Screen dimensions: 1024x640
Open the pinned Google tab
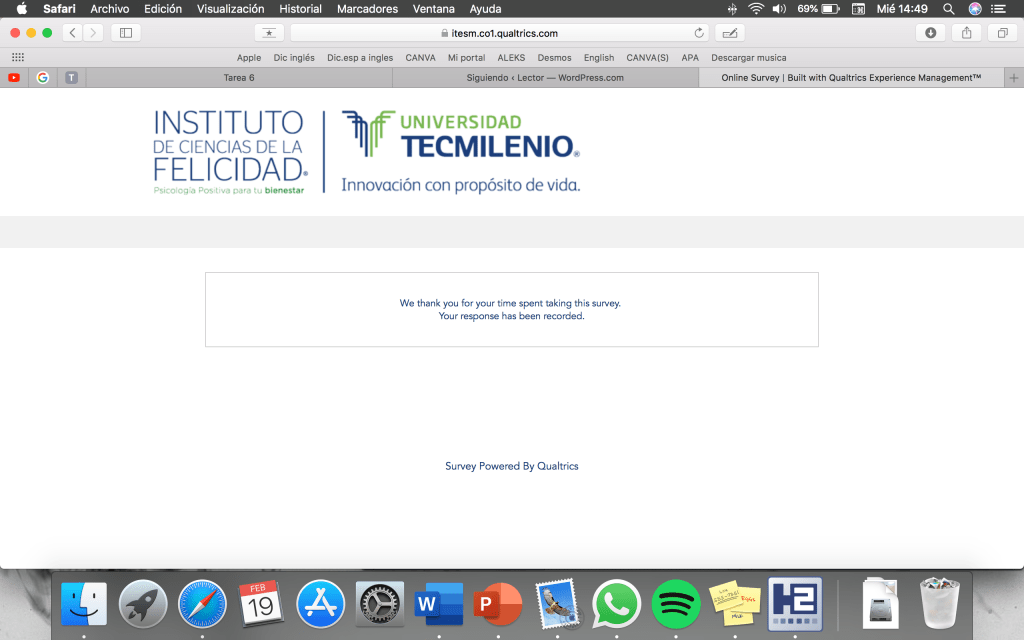pyautogui.click(x=42, y=78)
